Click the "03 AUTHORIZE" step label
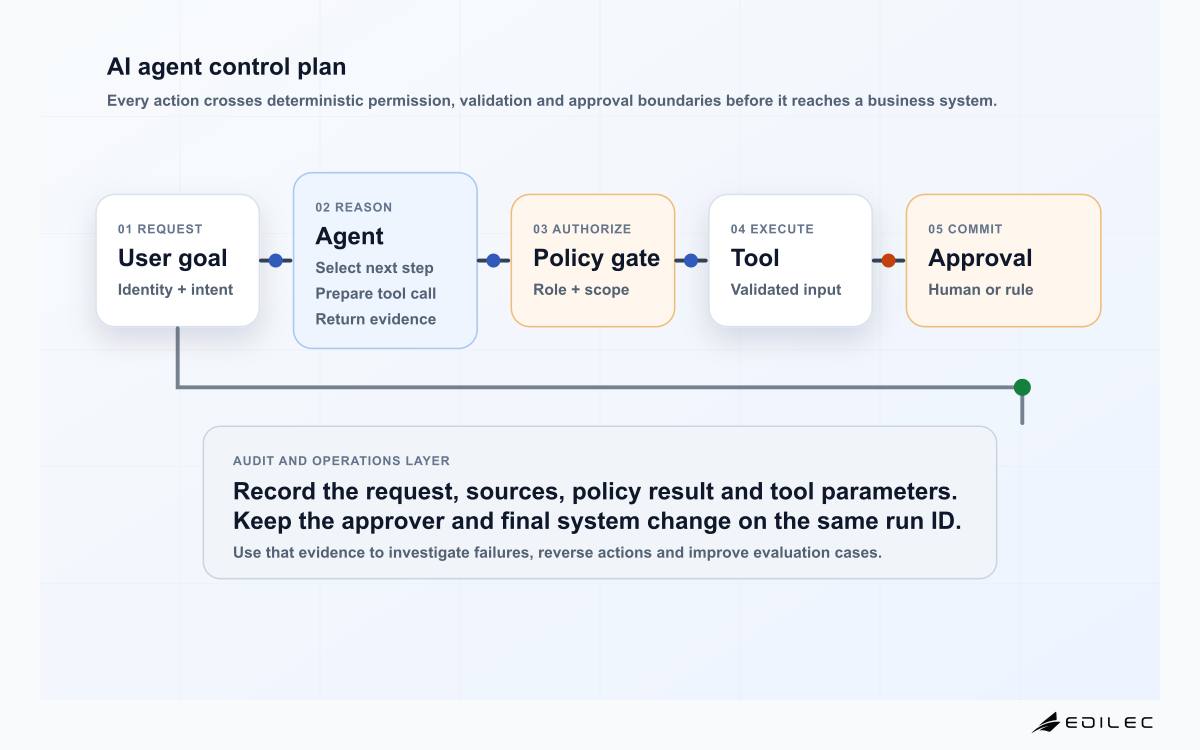Viewport: 1200px width, 750px height. click(x=582, y=229)
